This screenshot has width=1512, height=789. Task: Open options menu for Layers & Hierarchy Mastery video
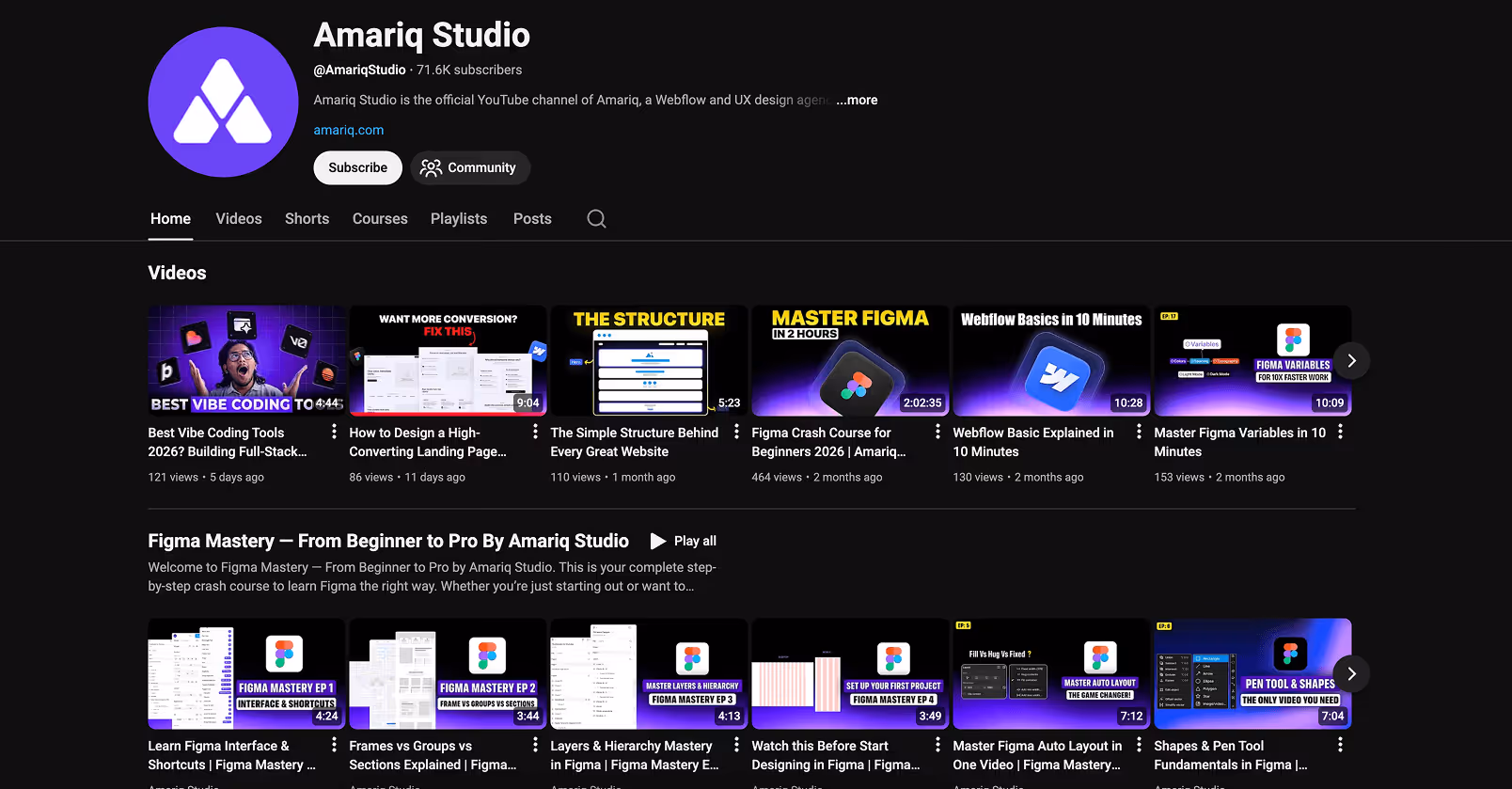tap(736, 745)
